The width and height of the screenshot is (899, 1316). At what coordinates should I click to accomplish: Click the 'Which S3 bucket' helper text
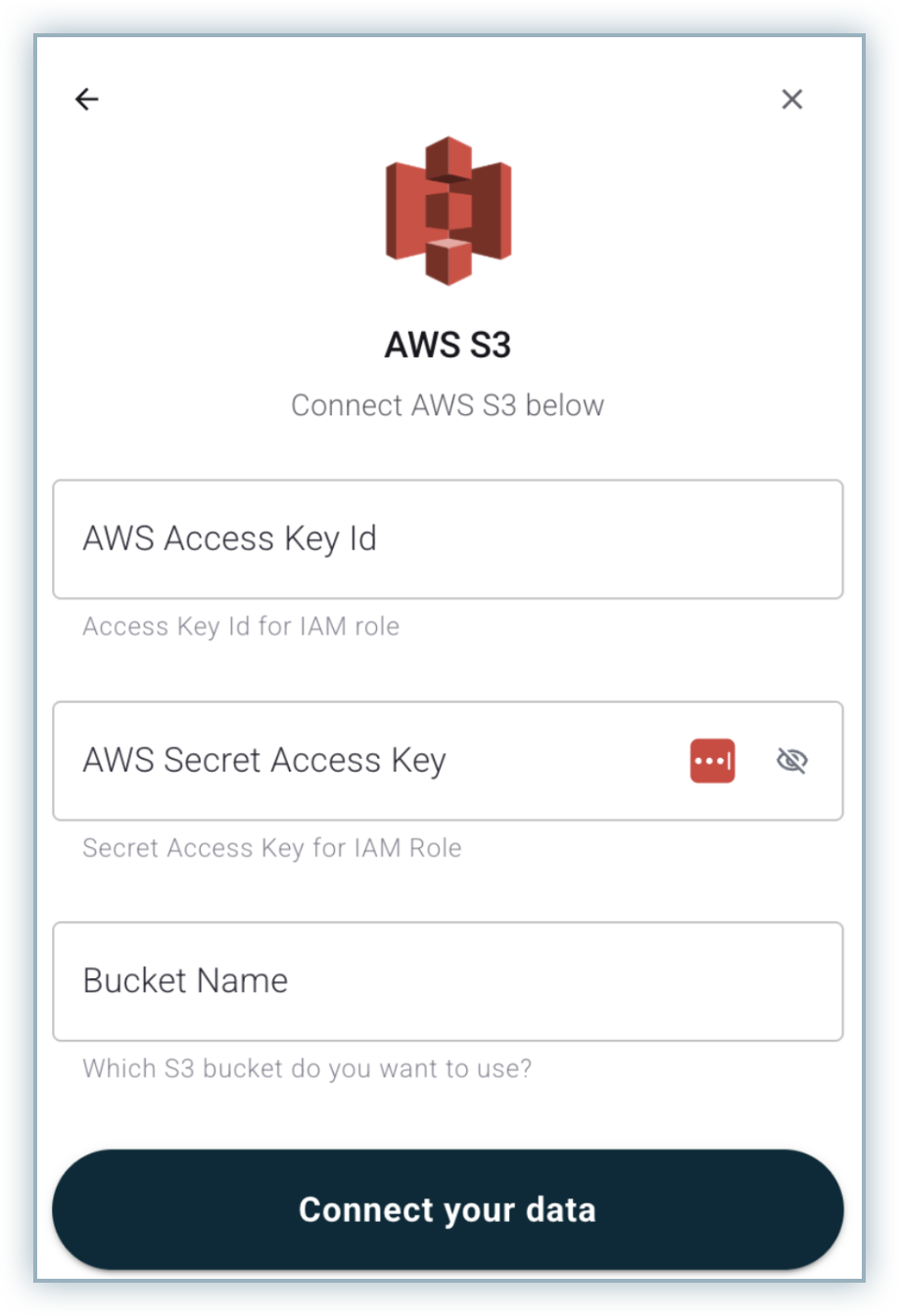(x=307, y=1068)
